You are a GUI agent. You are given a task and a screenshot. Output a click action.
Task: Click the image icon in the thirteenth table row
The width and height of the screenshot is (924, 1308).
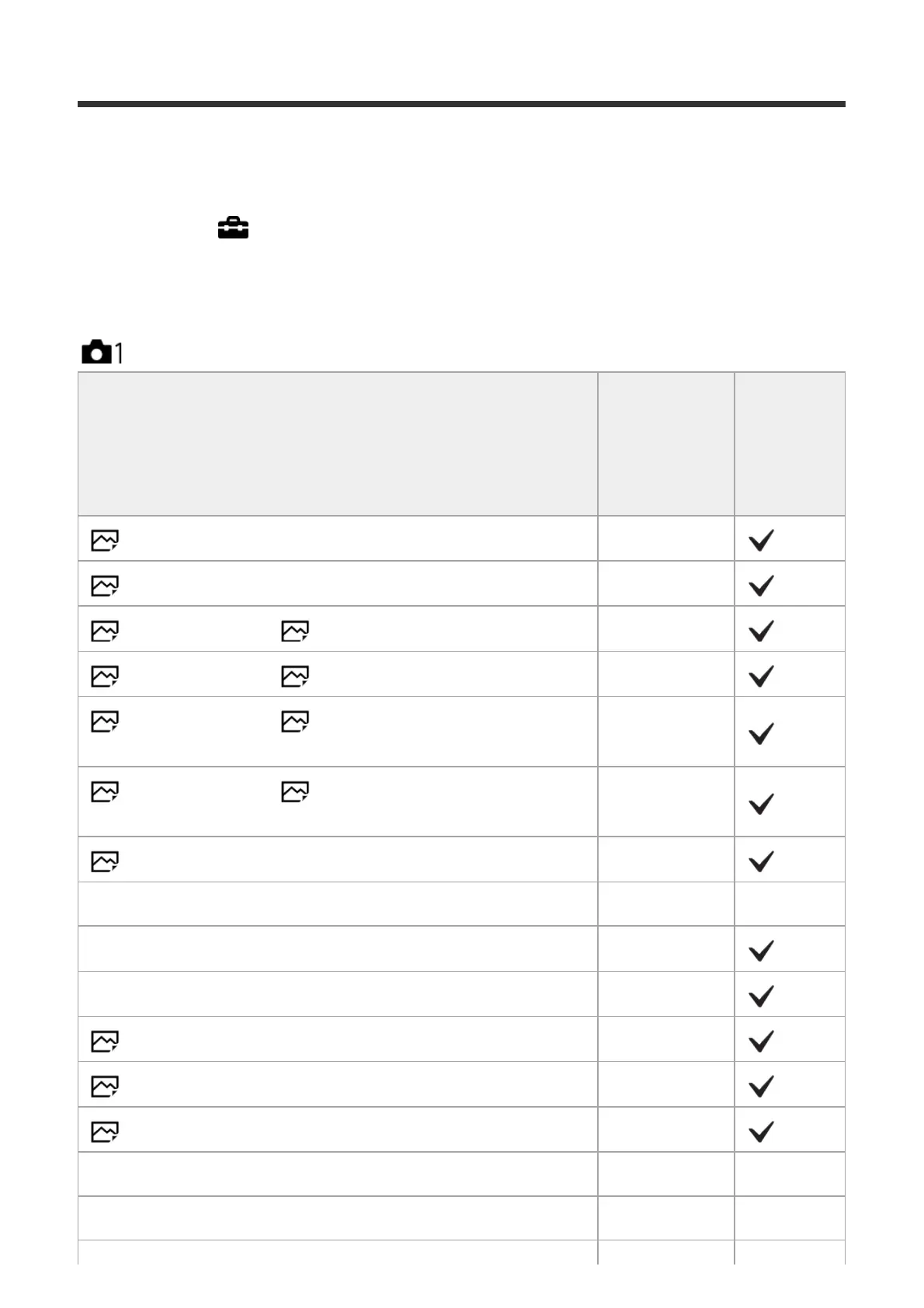(105, 1132)
